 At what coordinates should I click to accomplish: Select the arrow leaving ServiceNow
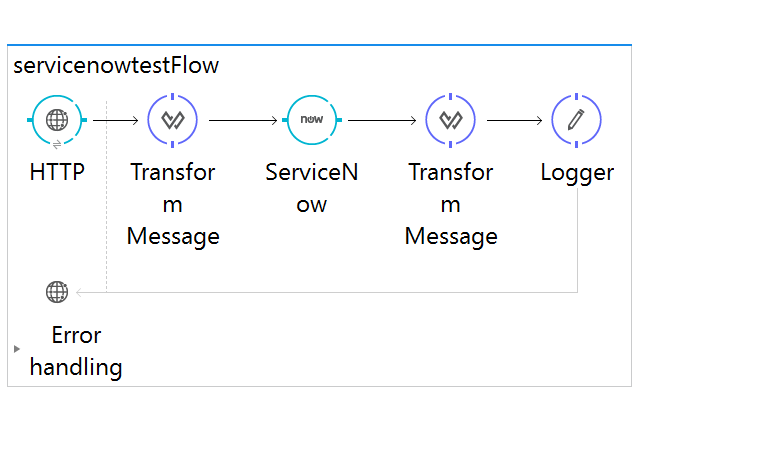coord(381,120)
